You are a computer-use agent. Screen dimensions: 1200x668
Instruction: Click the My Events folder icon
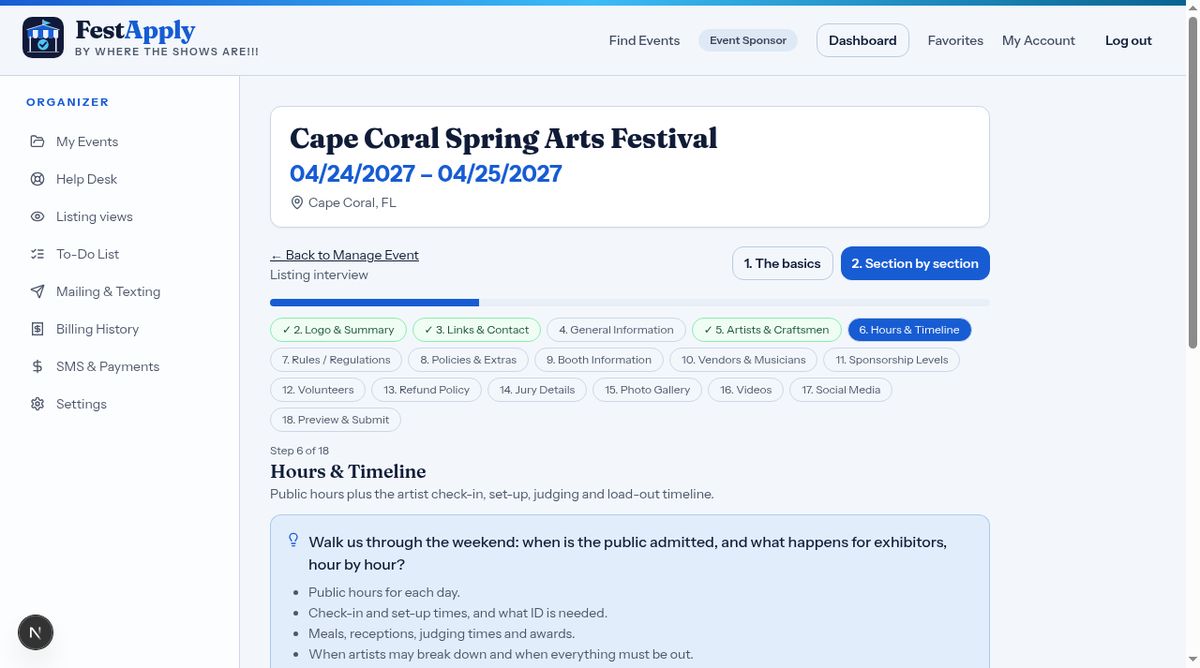pos(37,141)
